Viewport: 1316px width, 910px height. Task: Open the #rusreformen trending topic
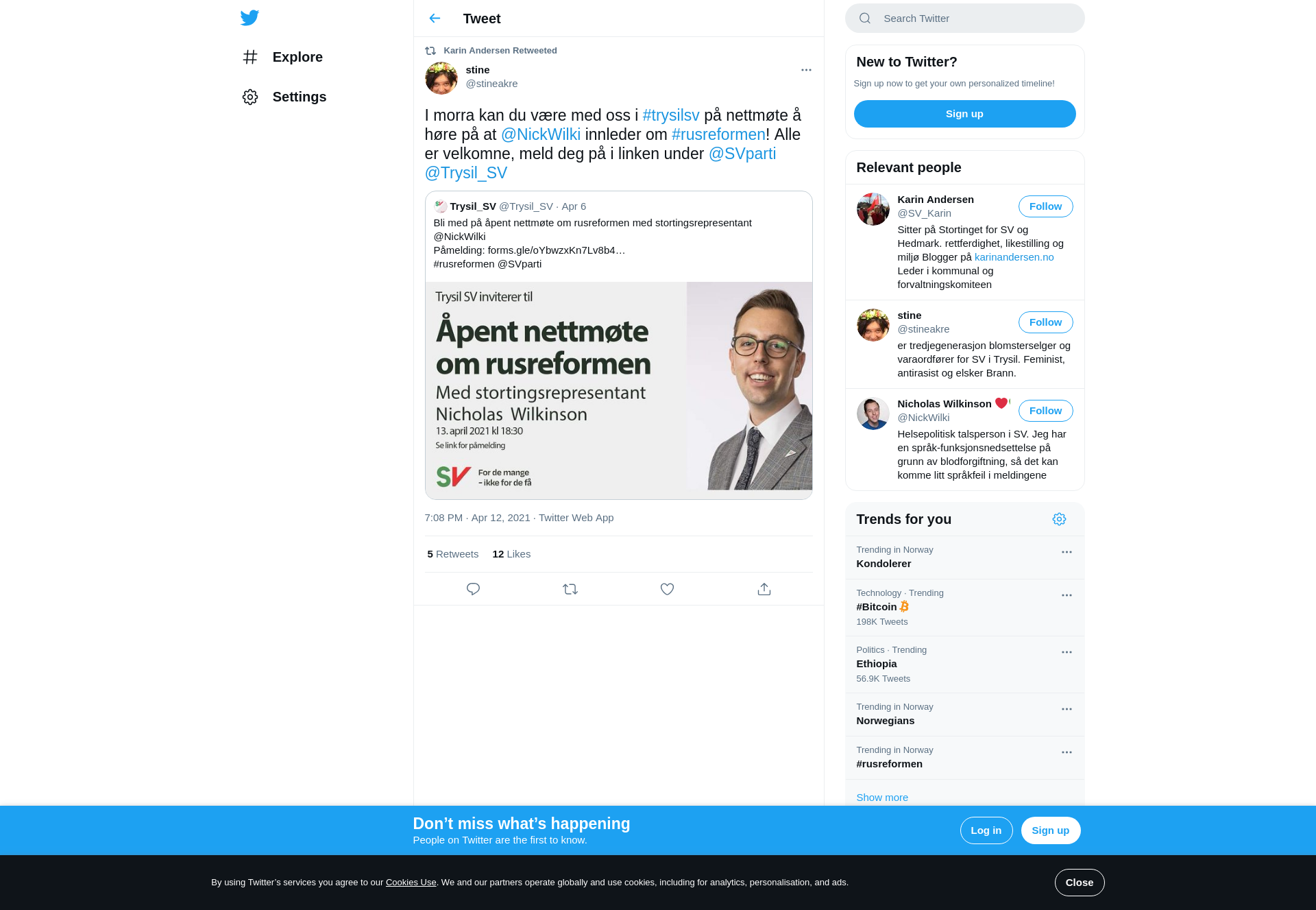coord(965,758)
